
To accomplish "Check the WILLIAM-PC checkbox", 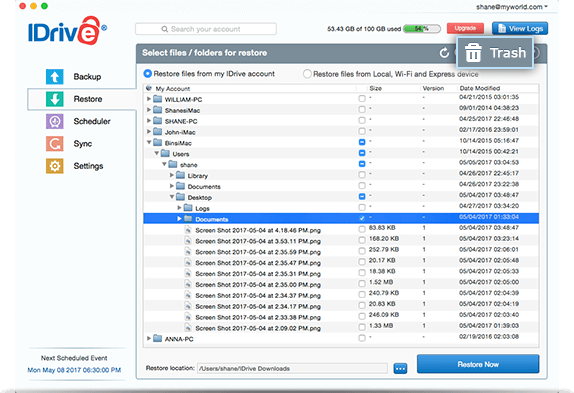I will pos(362,98).
